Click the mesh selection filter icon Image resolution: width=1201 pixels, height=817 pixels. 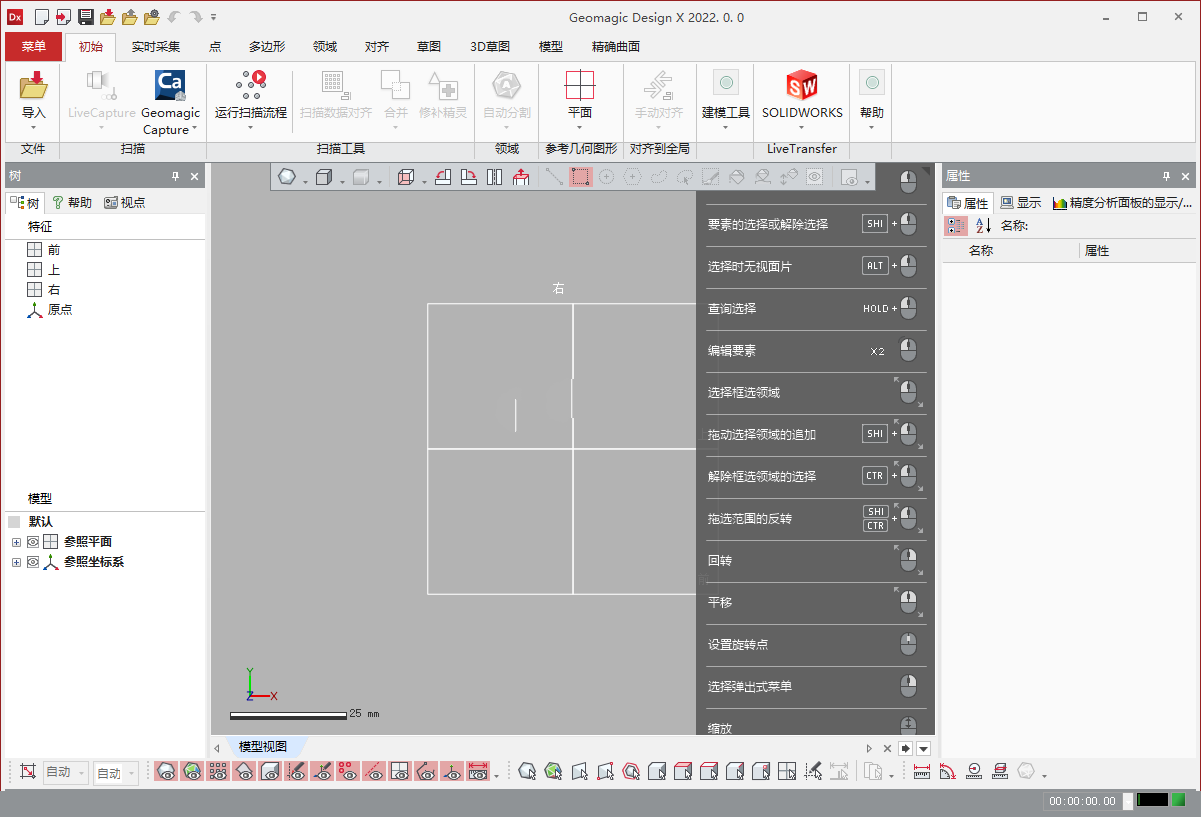[527, 772]
